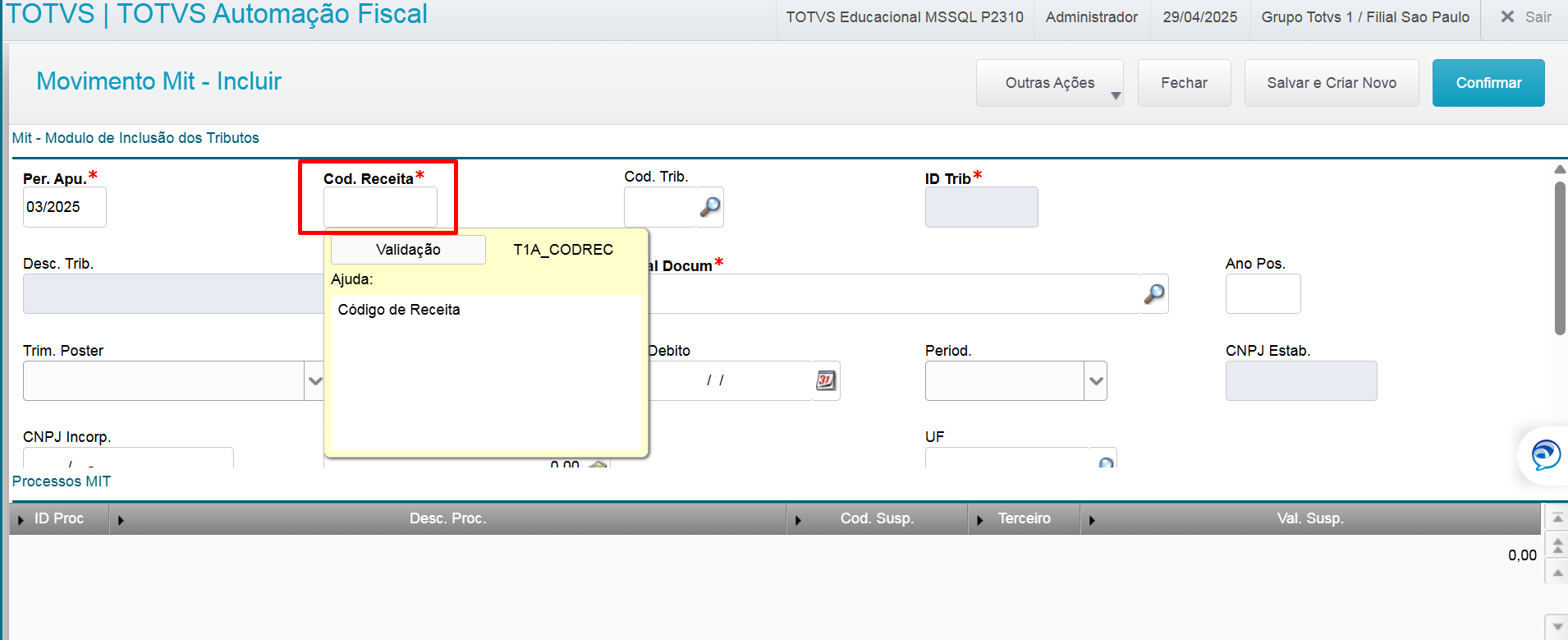This screenshot has height=640, width=1568.
Task: Click the T1A_CODREC field name text
Action: [563, 250]
